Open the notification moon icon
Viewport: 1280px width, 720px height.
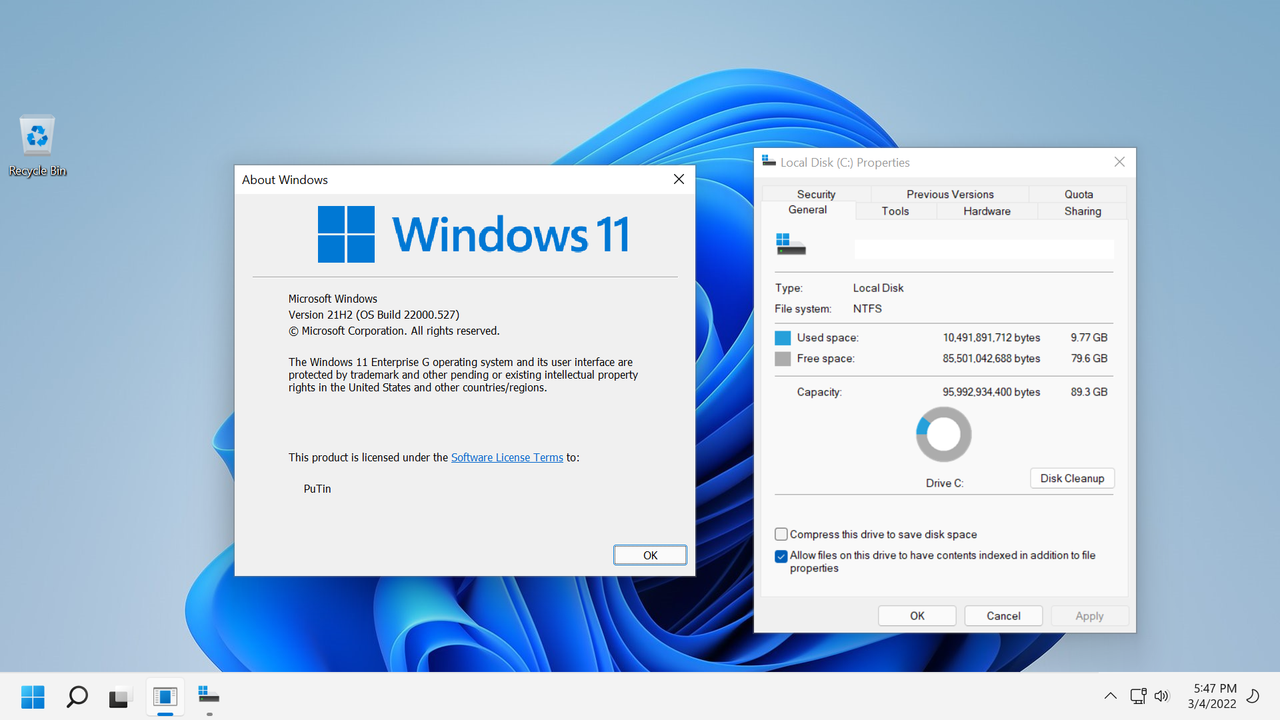(1253, 696)
